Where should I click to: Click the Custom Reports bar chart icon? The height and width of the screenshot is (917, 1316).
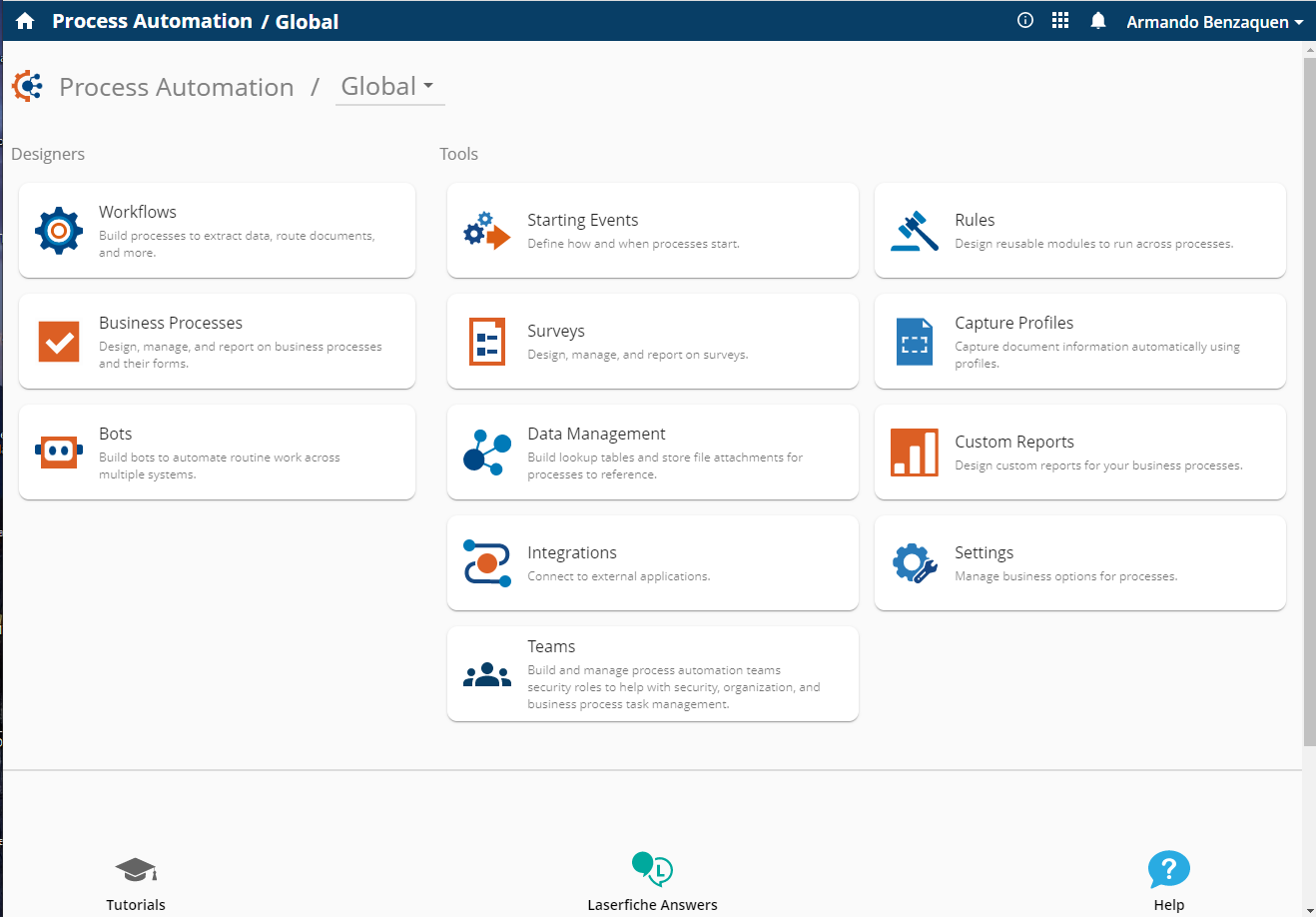(x=915, y=453)
